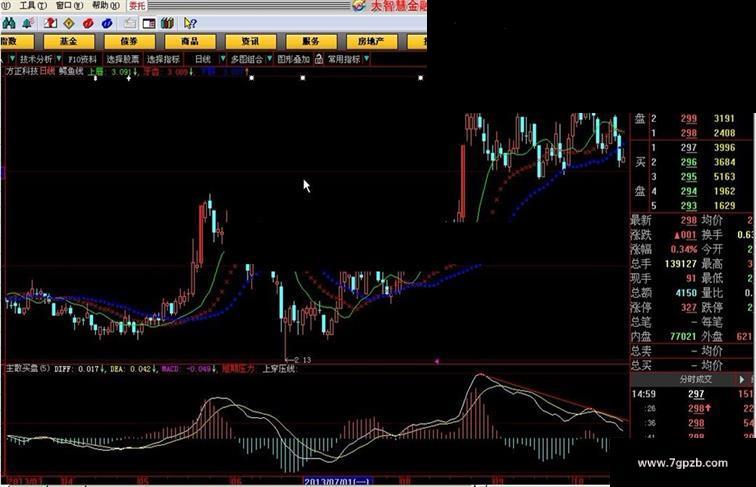The height and width of the screenshot is (487, 756).
Task: Click the buy-4 volume 1962
Action: (724, 191)
